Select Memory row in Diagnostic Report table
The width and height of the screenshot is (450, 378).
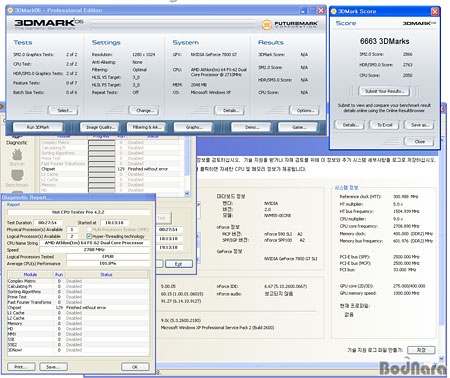(x=78, y=323)
